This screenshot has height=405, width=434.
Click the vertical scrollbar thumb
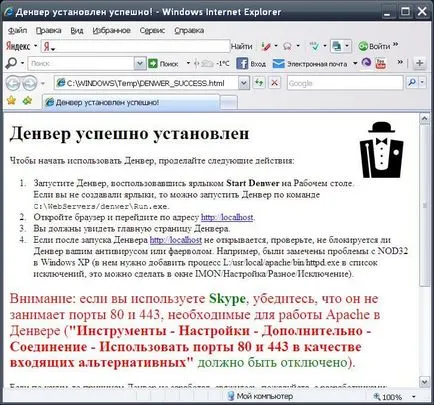[424, 205]
